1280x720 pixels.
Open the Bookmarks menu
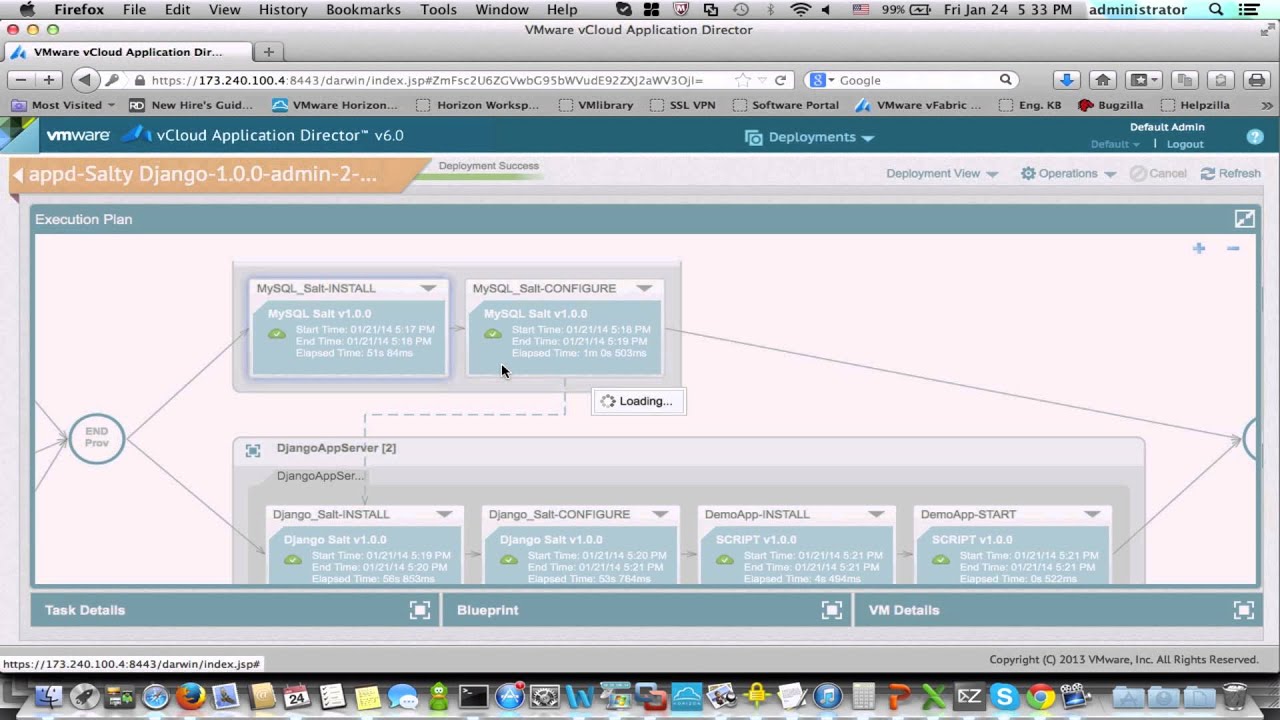363,9
